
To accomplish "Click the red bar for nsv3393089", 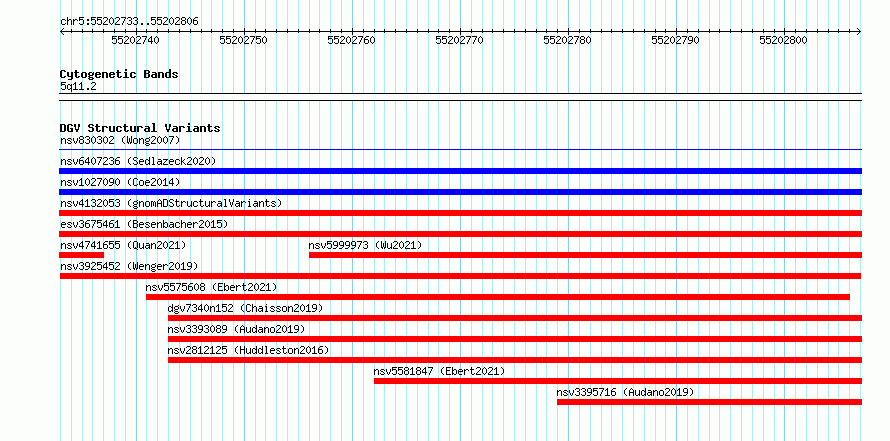I will 515,339.
